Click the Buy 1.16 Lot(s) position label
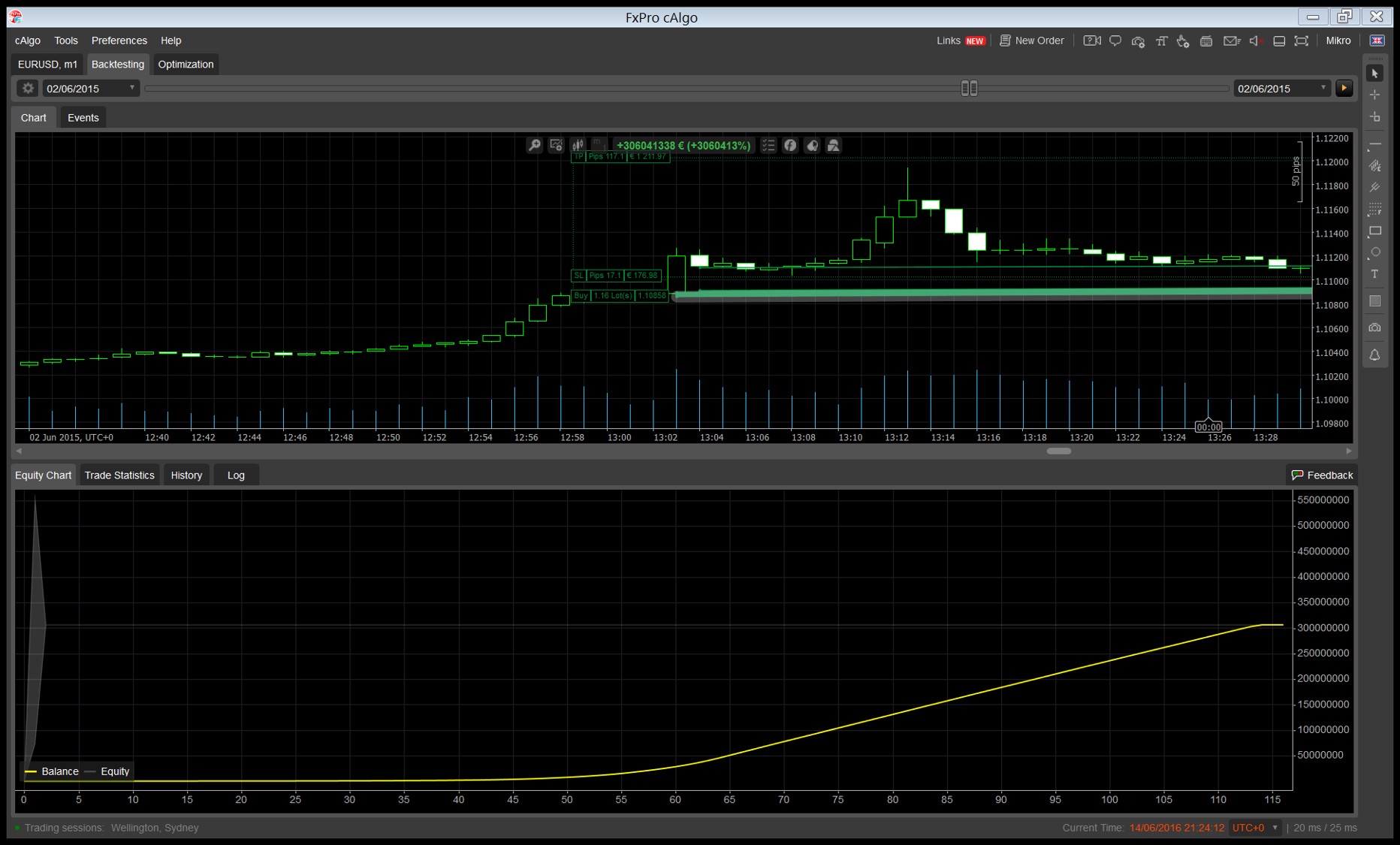 coord(620,296)
